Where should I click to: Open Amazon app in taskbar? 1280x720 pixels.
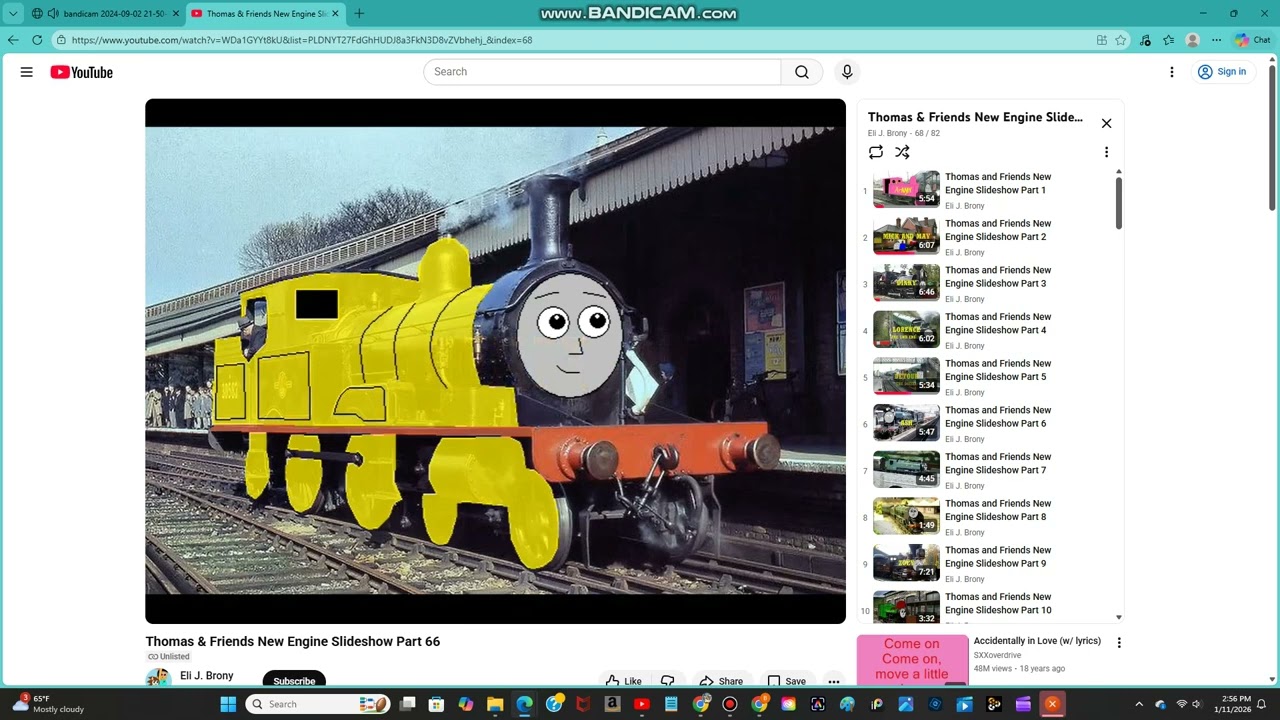click(x=612, y=704)
